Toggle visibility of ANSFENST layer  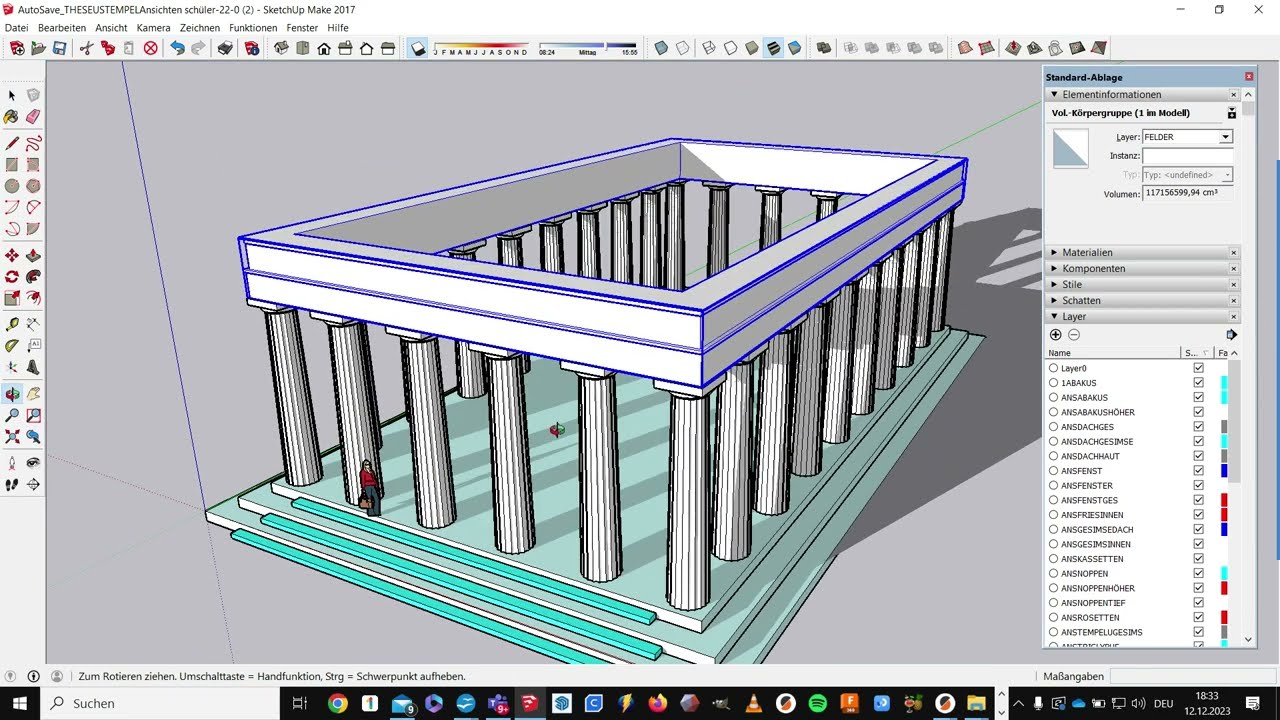pos(1198,471)
